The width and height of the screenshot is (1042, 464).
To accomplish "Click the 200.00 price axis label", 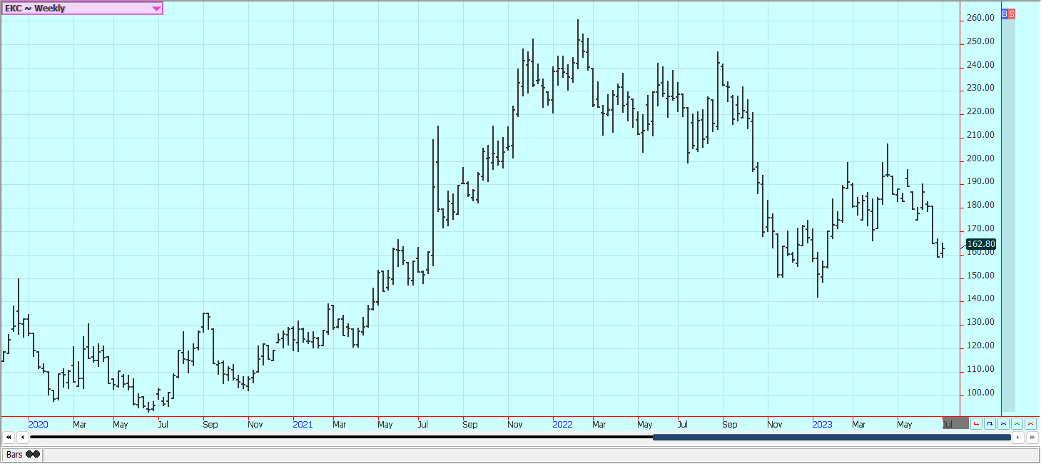I will pos(981,158).
